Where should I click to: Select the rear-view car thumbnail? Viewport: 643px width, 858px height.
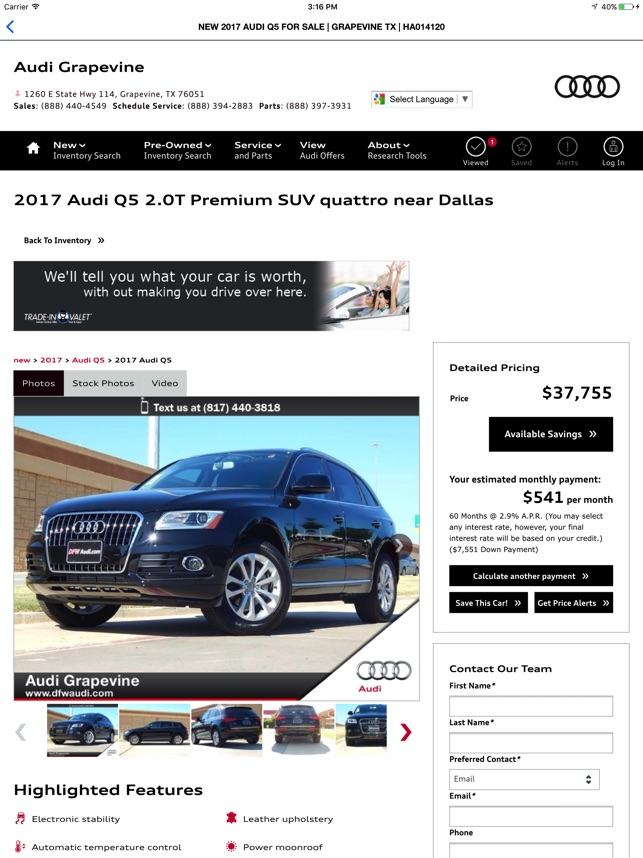[298, 731]
